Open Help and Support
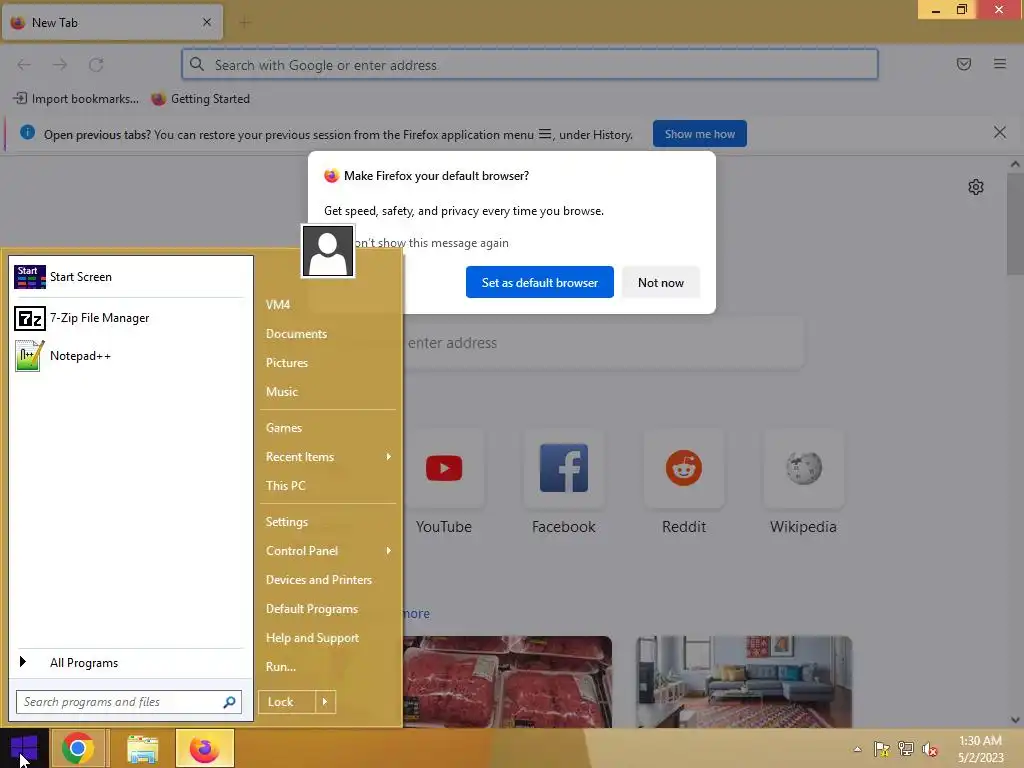Screen dimensions: 1024x768 coord(312,637)
